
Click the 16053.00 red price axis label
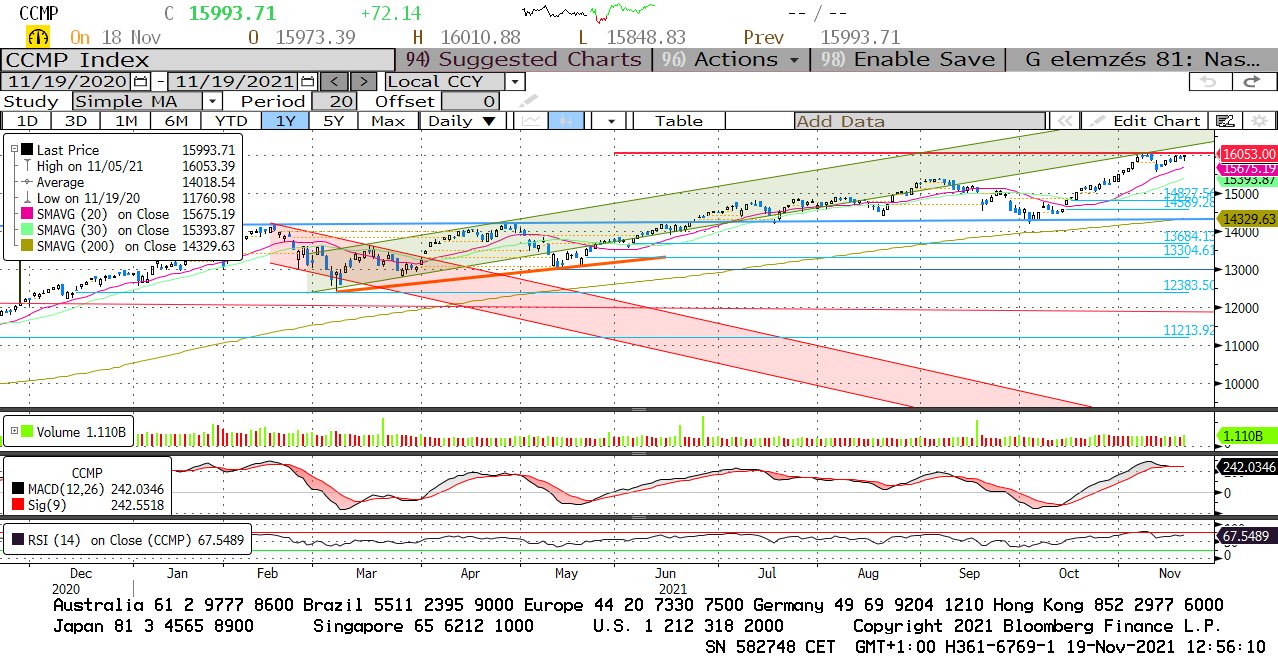point(1247,154)
